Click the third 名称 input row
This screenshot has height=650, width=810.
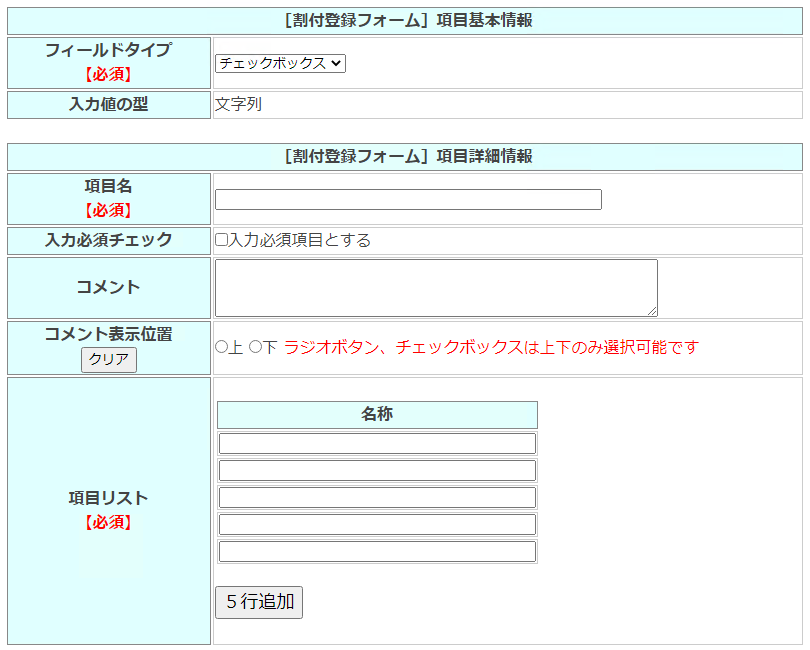[x=377, y=497]
